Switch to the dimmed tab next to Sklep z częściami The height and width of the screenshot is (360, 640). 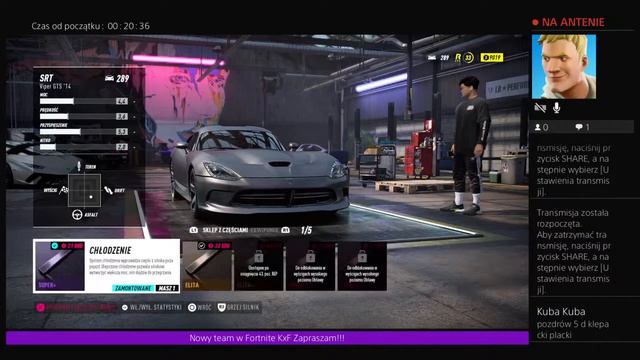pyautogui.click(x=265, y=230)
